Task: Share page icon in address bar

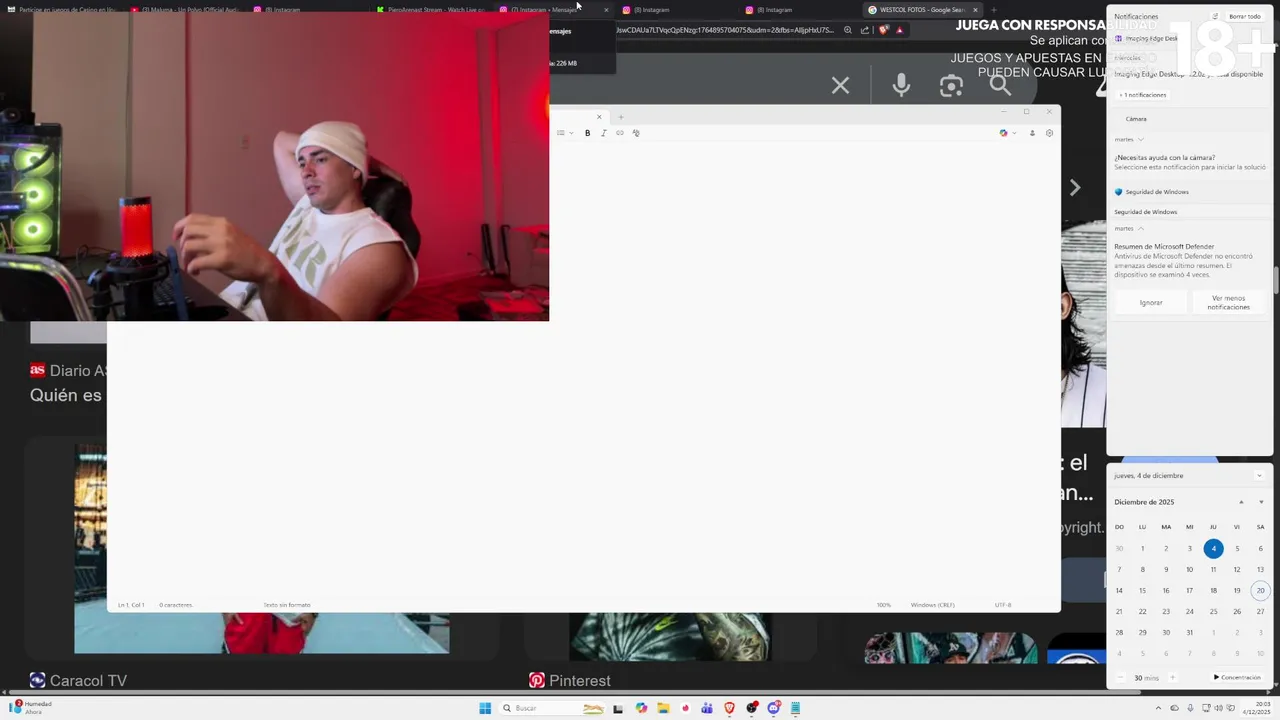Action: (865, 30)
